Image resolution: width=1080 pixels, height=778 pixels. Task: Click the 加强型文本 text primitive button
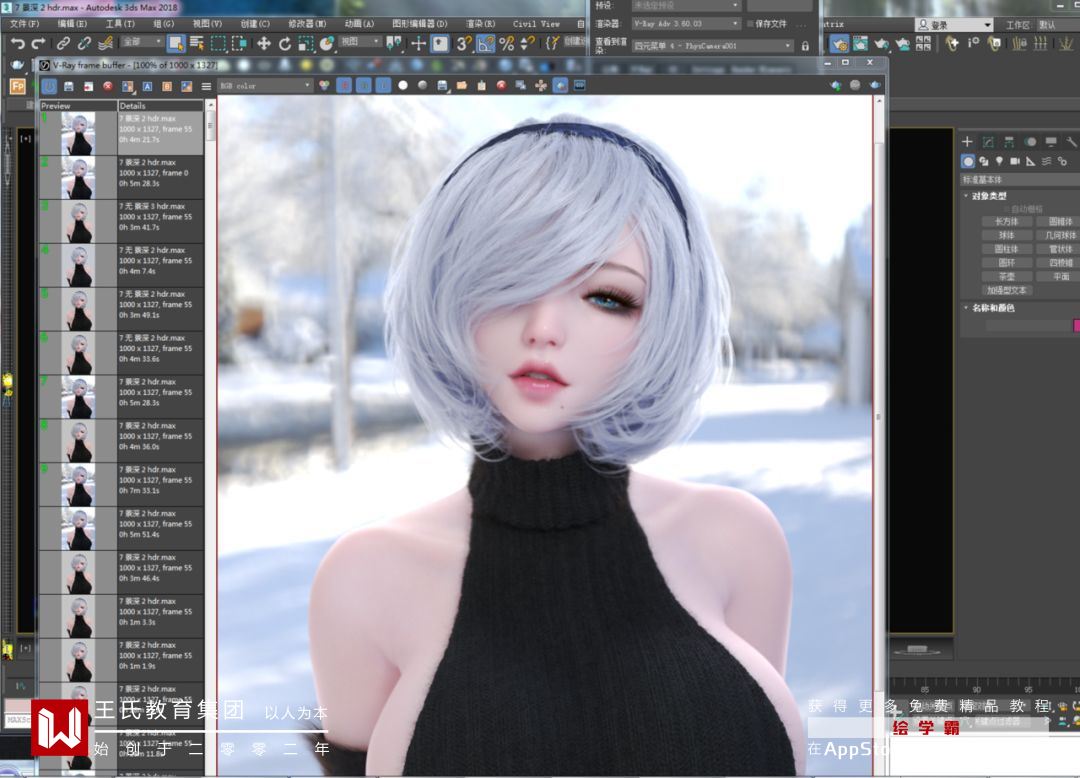coord(1006,291)
